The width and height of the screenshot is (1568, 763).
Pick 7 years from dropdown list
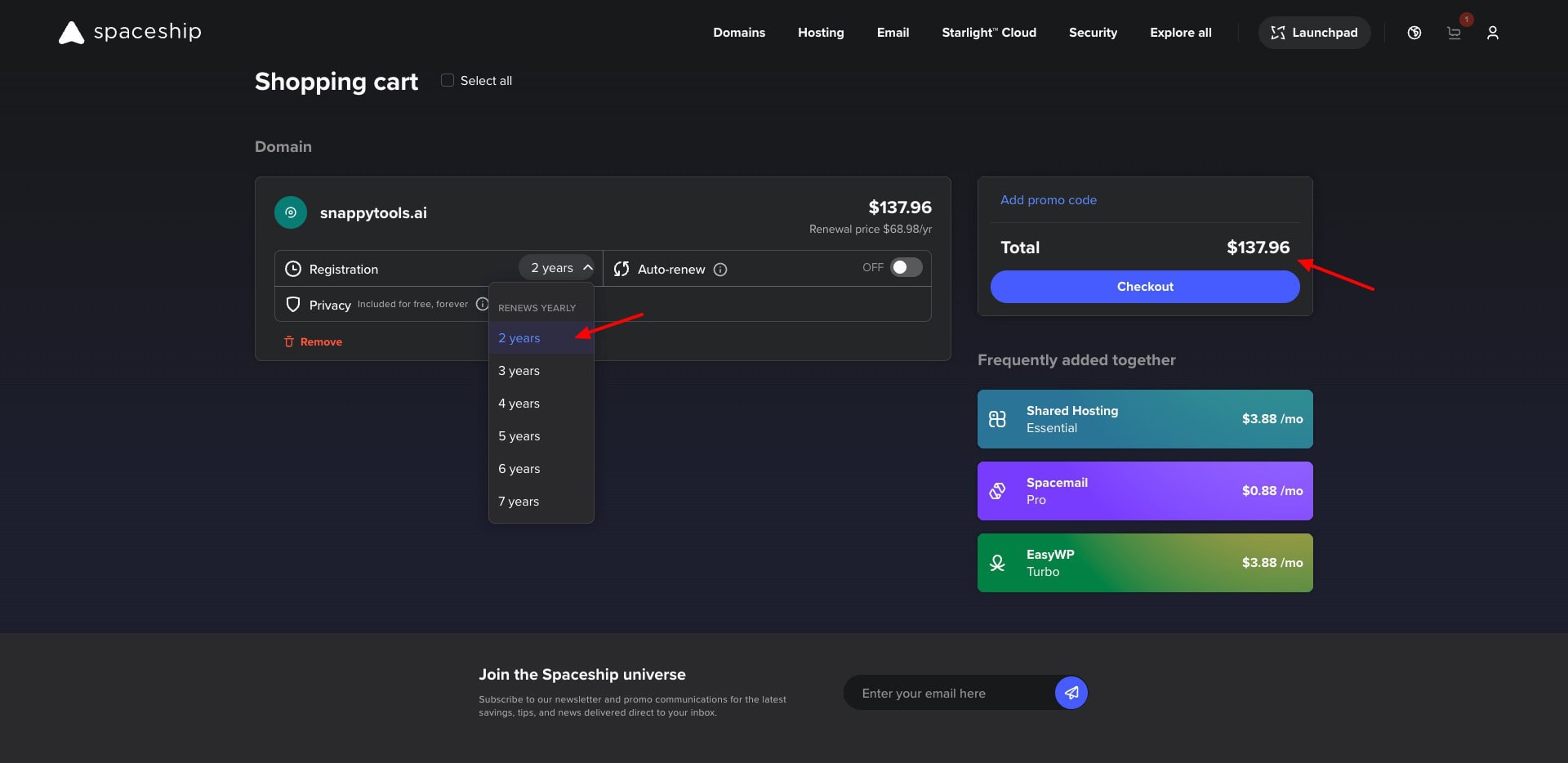(519, 502)
